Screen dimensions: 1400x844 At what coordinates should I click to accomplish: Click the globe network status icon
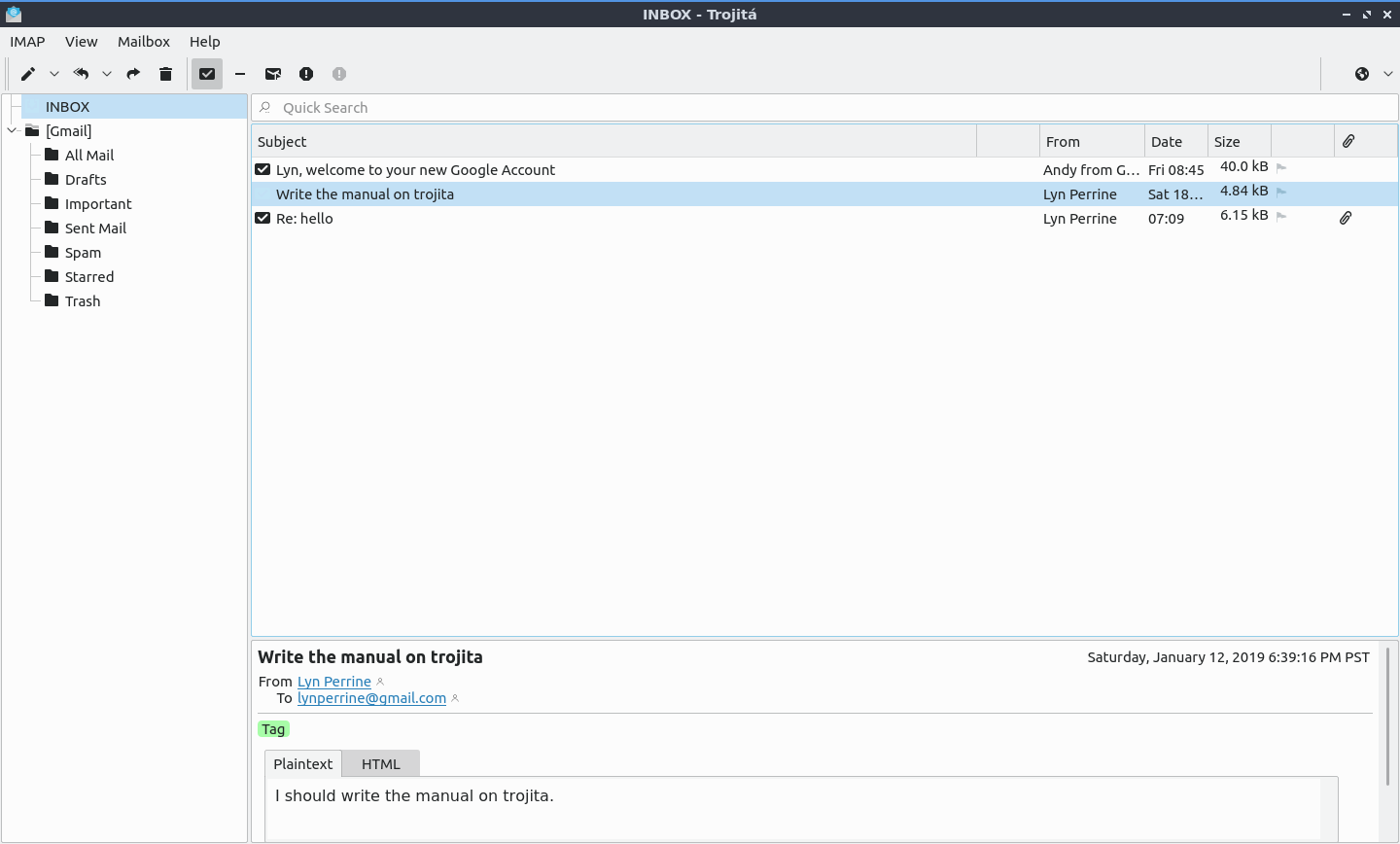coord(1362,74)
